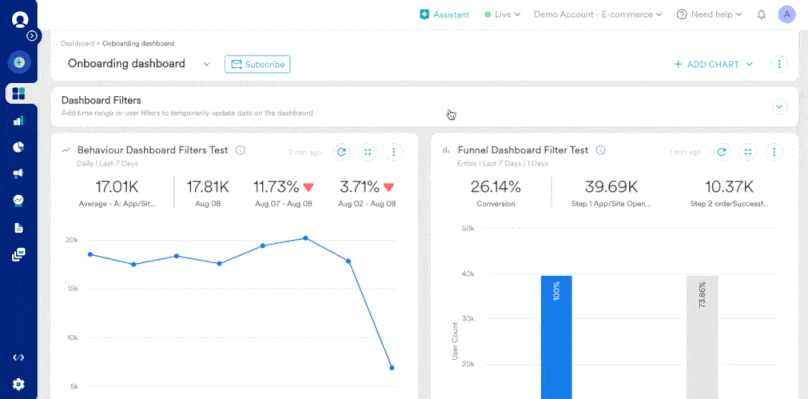Open the trend insights circle icon in sidebar
This screenshot has width=808, height=399.
coord(19,200)
